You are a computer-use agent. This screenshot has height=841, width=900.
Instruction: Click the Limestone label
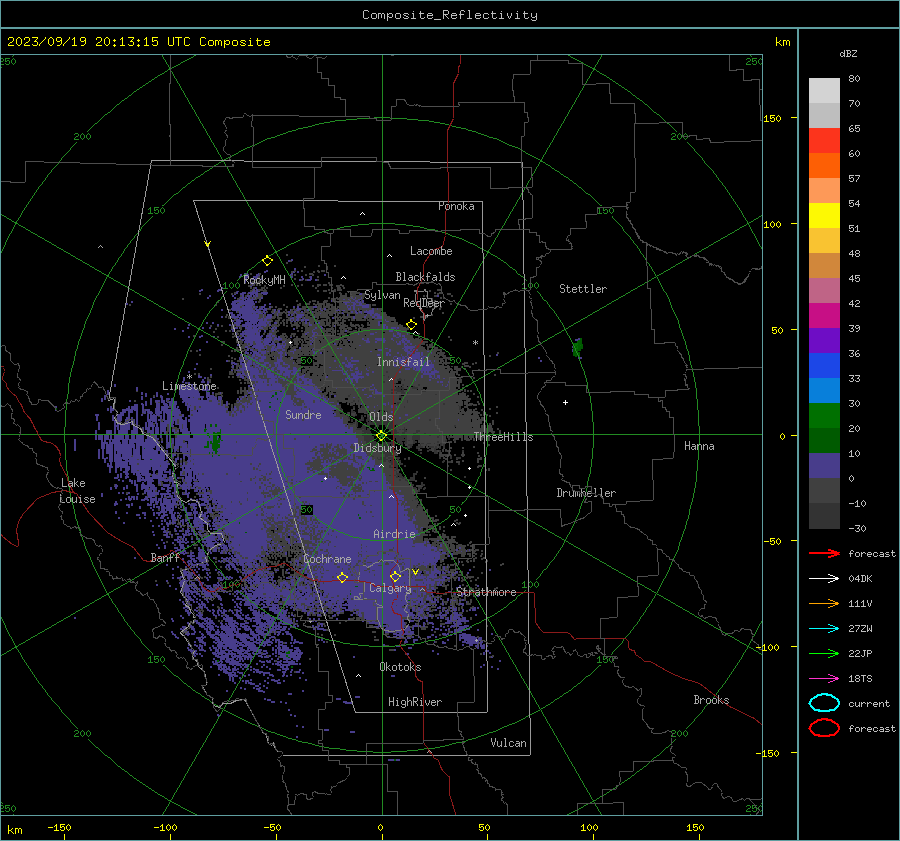[x=189, y=386]
